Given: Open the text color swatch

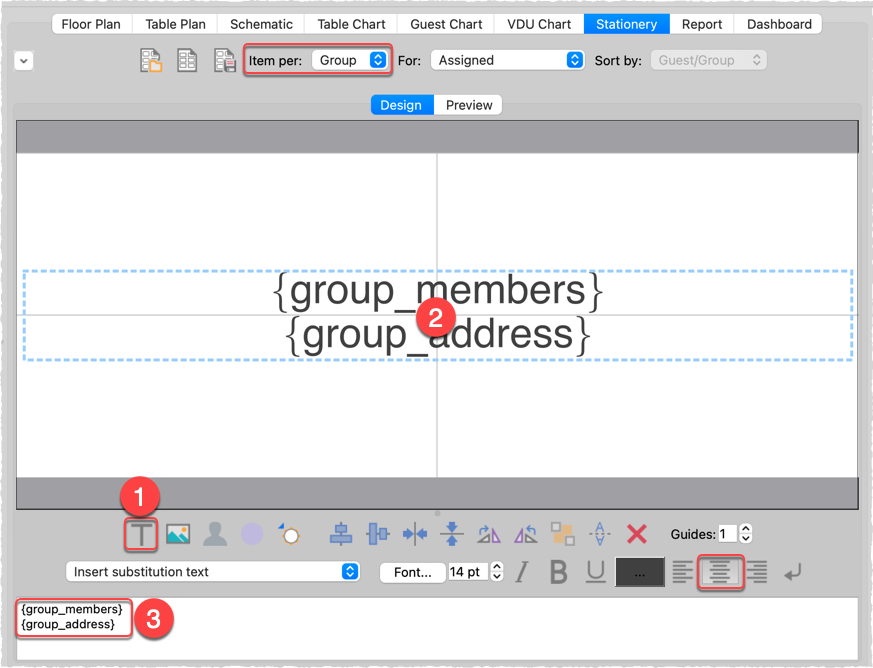Looking at the screenshot, I should click(x=640, y=571).
